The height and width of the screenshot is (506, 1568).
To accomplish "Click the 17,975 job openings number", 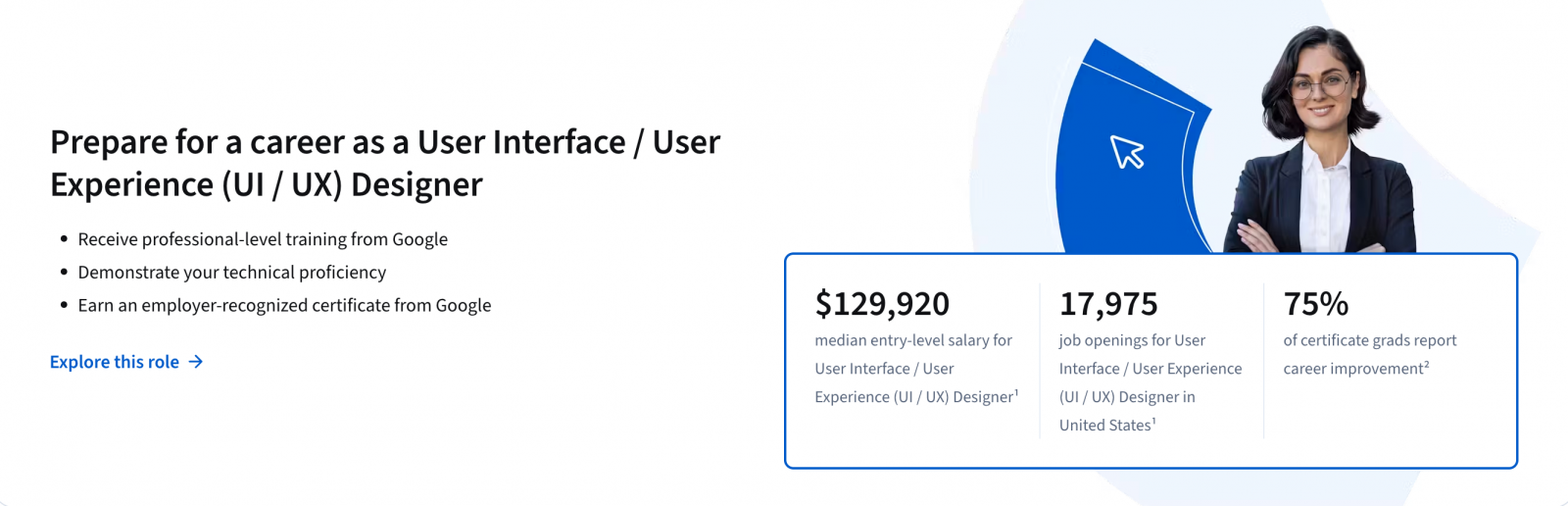I will click(x=1108, y=304).
